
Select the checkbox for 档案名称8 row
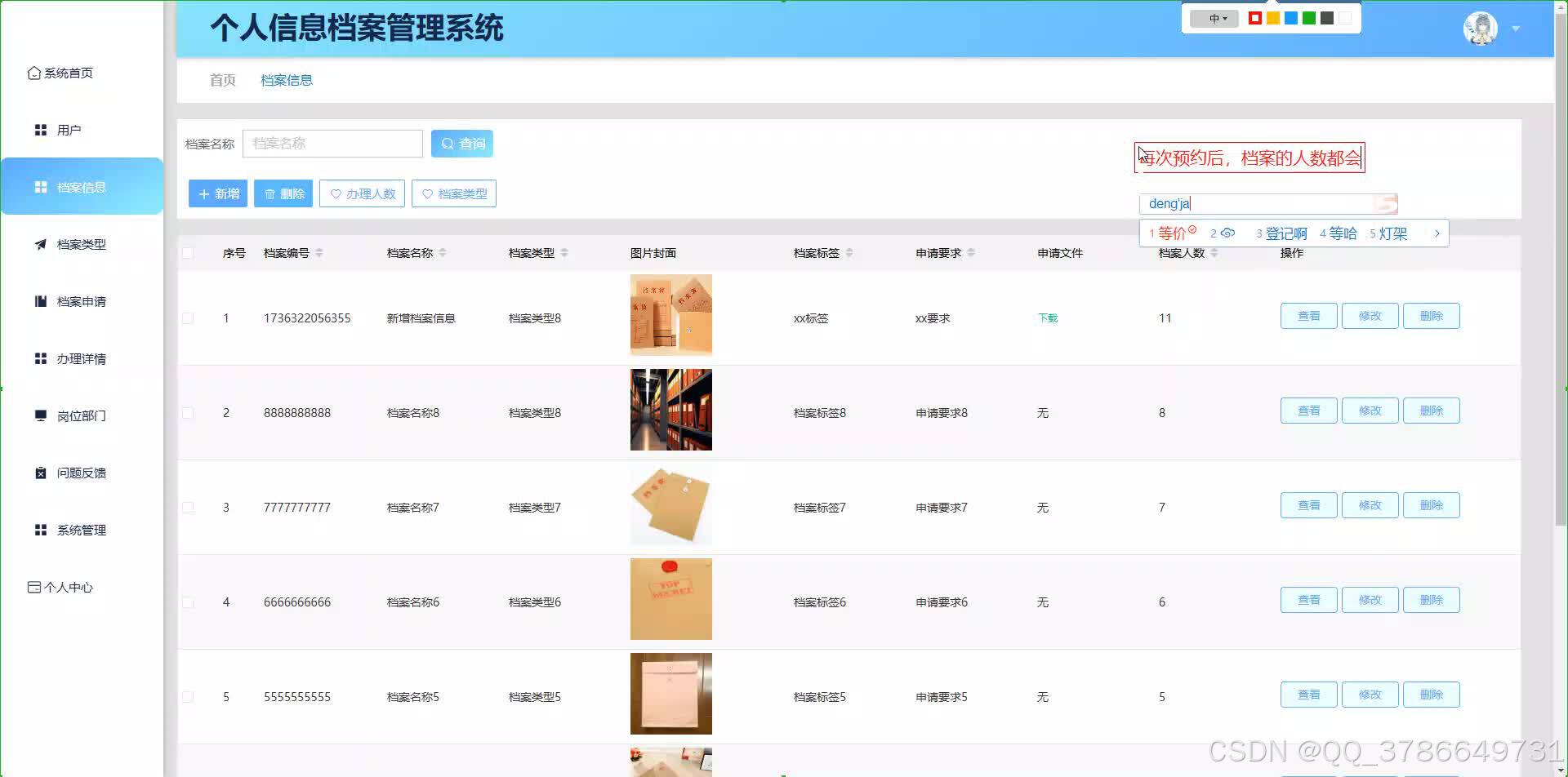(x=188, y=413)
